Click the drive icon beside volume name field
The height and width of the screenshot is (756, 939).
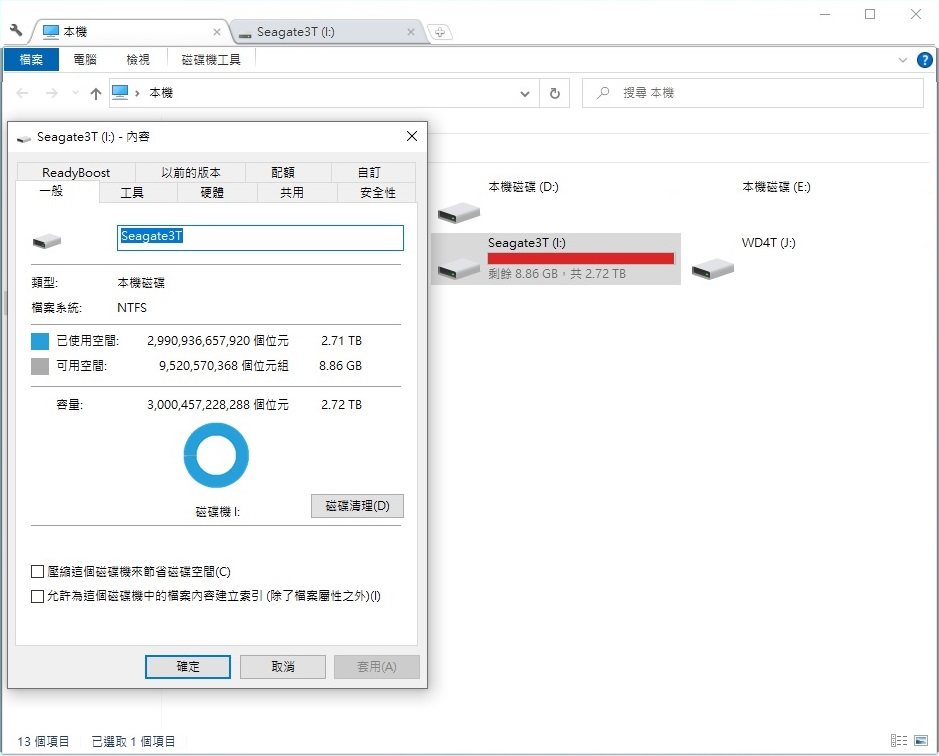tap(47, 241)
